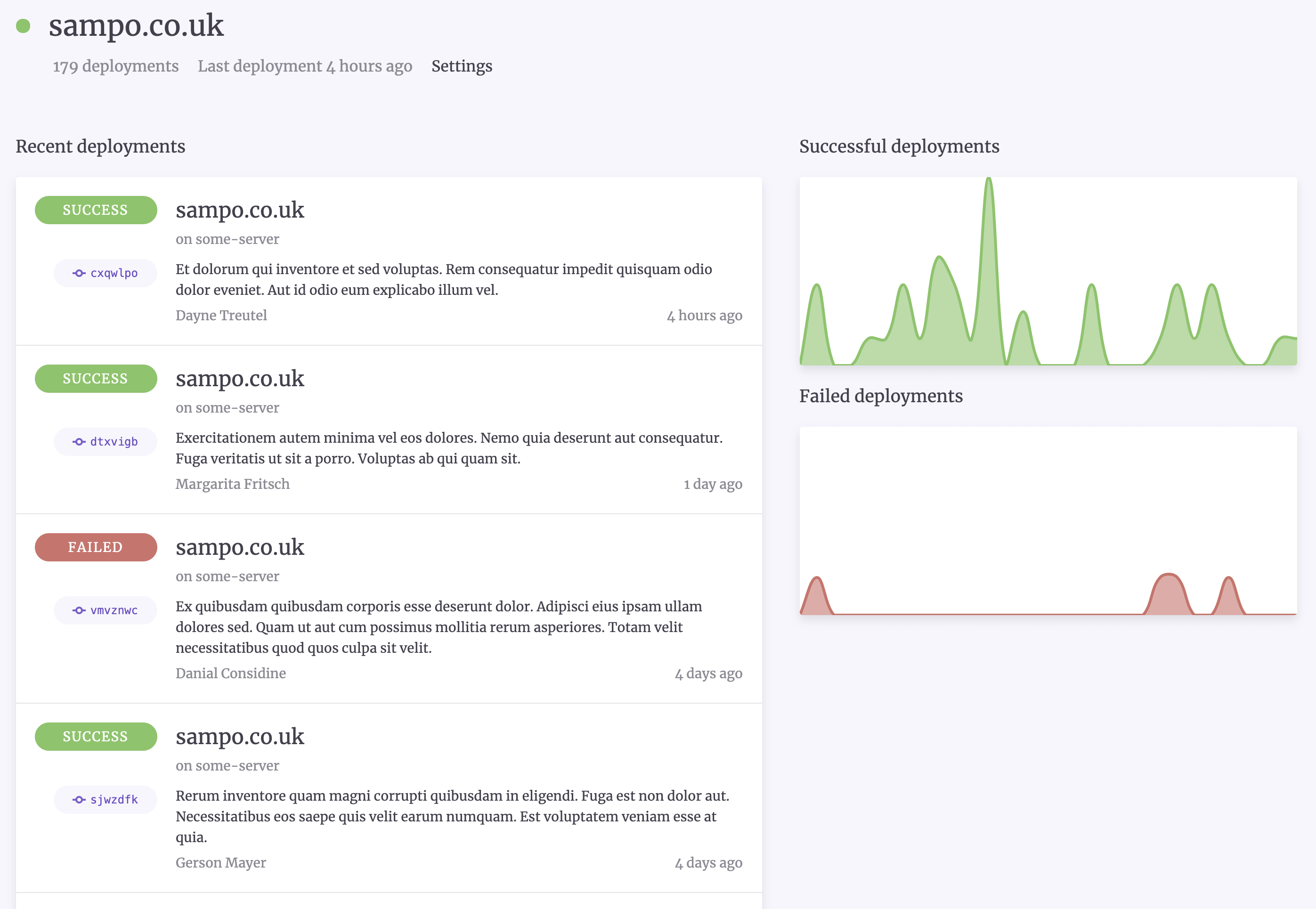Open sampo.co.uk title in sjwzdfk deployment
The width and height of the screenshot is (1316, 909).
coord(240,737)
